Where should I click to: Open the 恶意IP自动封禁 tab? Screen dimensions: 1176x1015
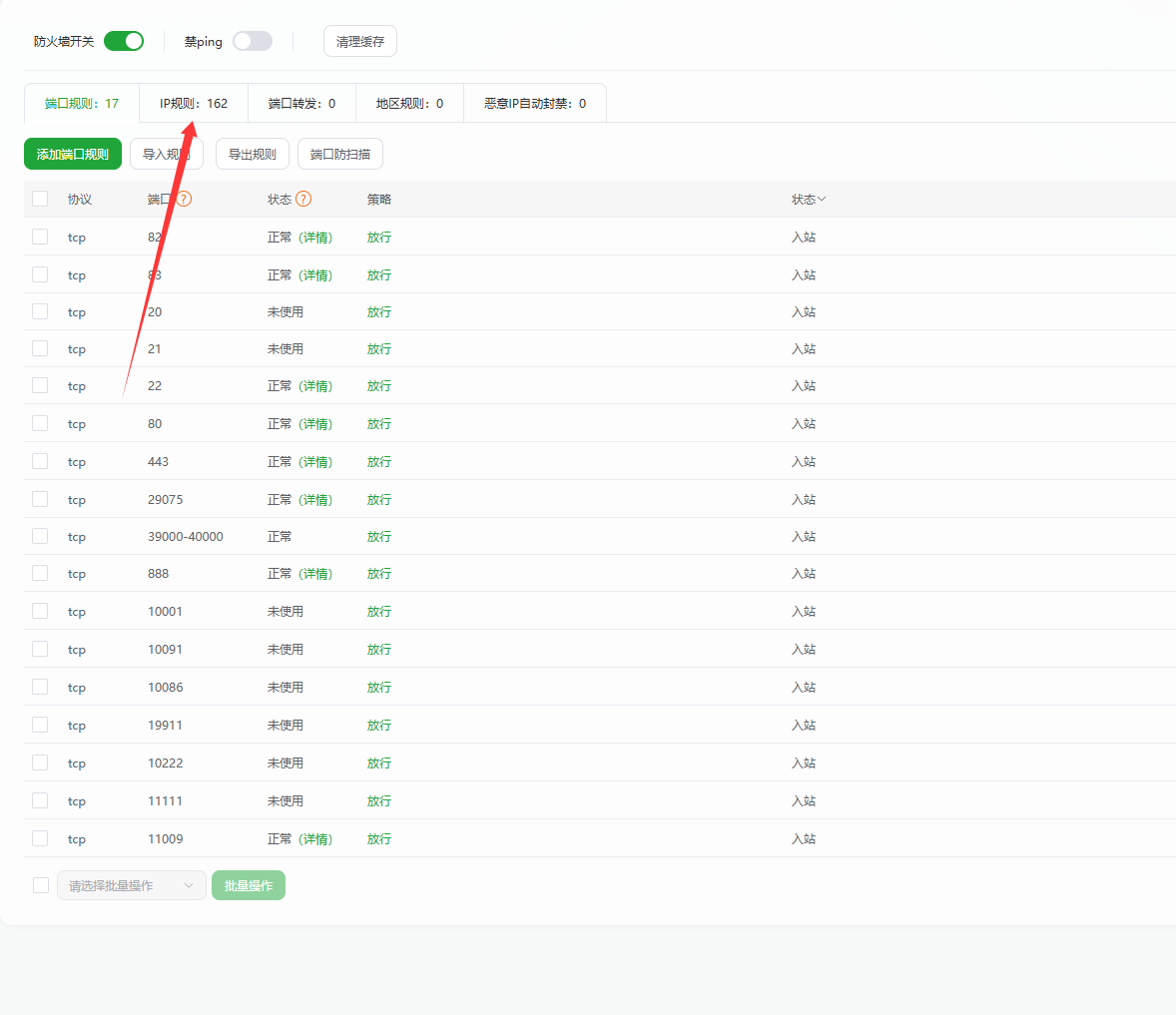(x=535, y=103)
